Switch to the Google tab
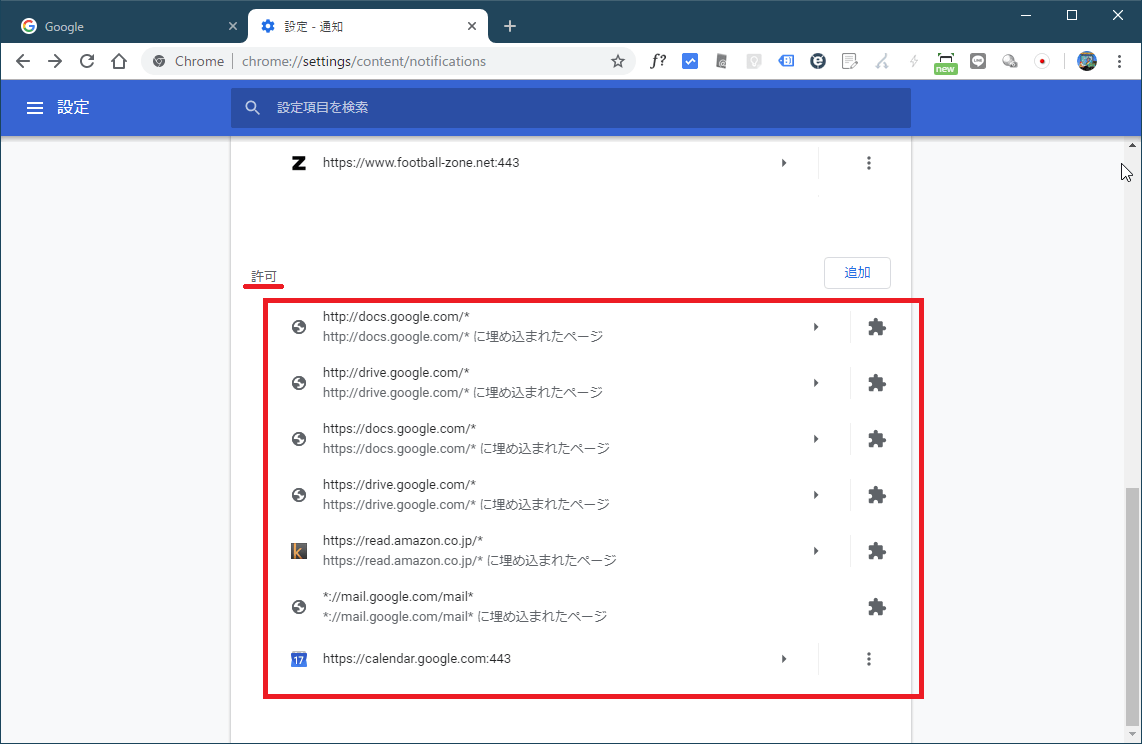 click(x=120, y=26)
